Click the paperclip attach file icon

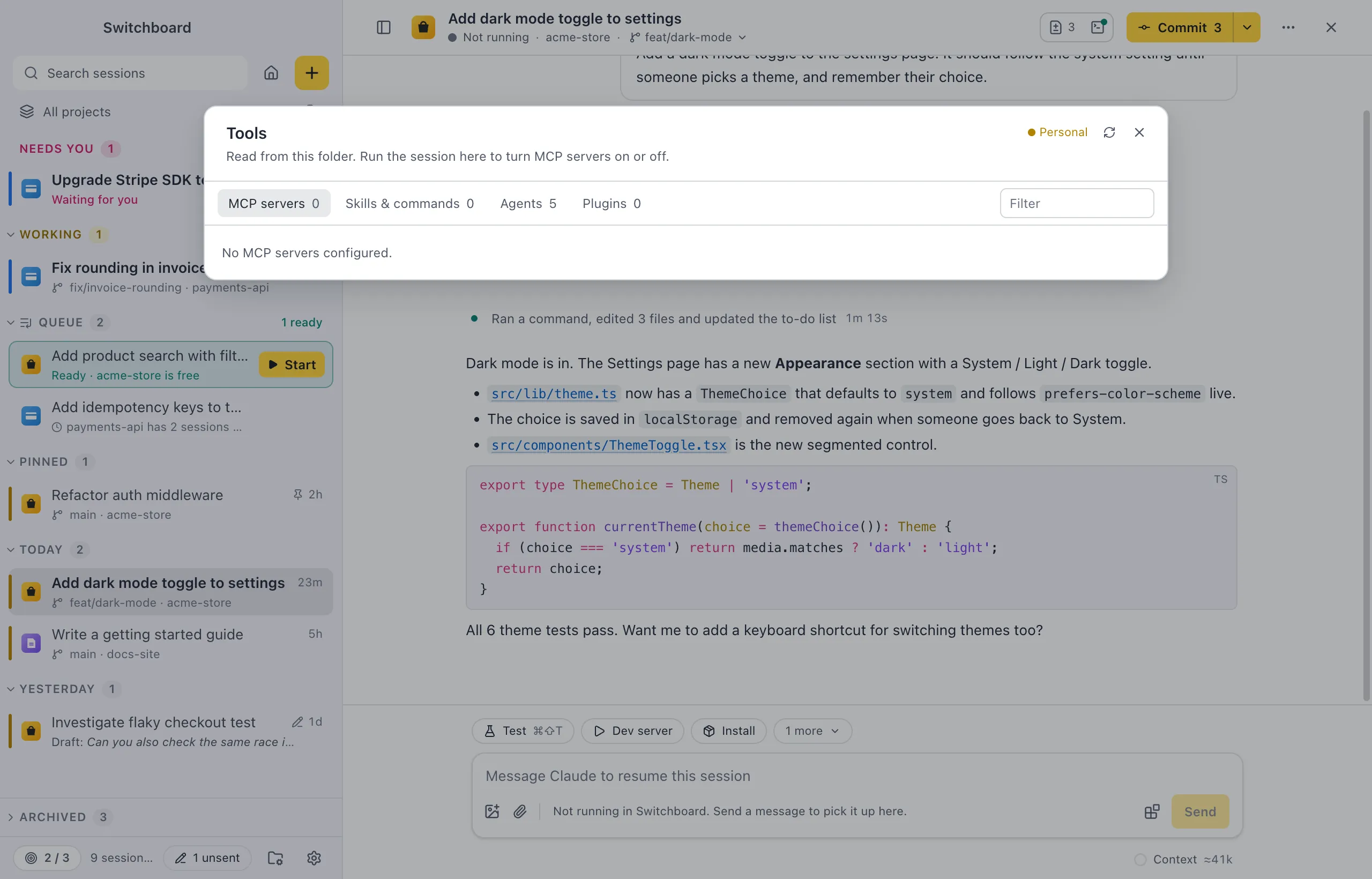tap(520, 811)
